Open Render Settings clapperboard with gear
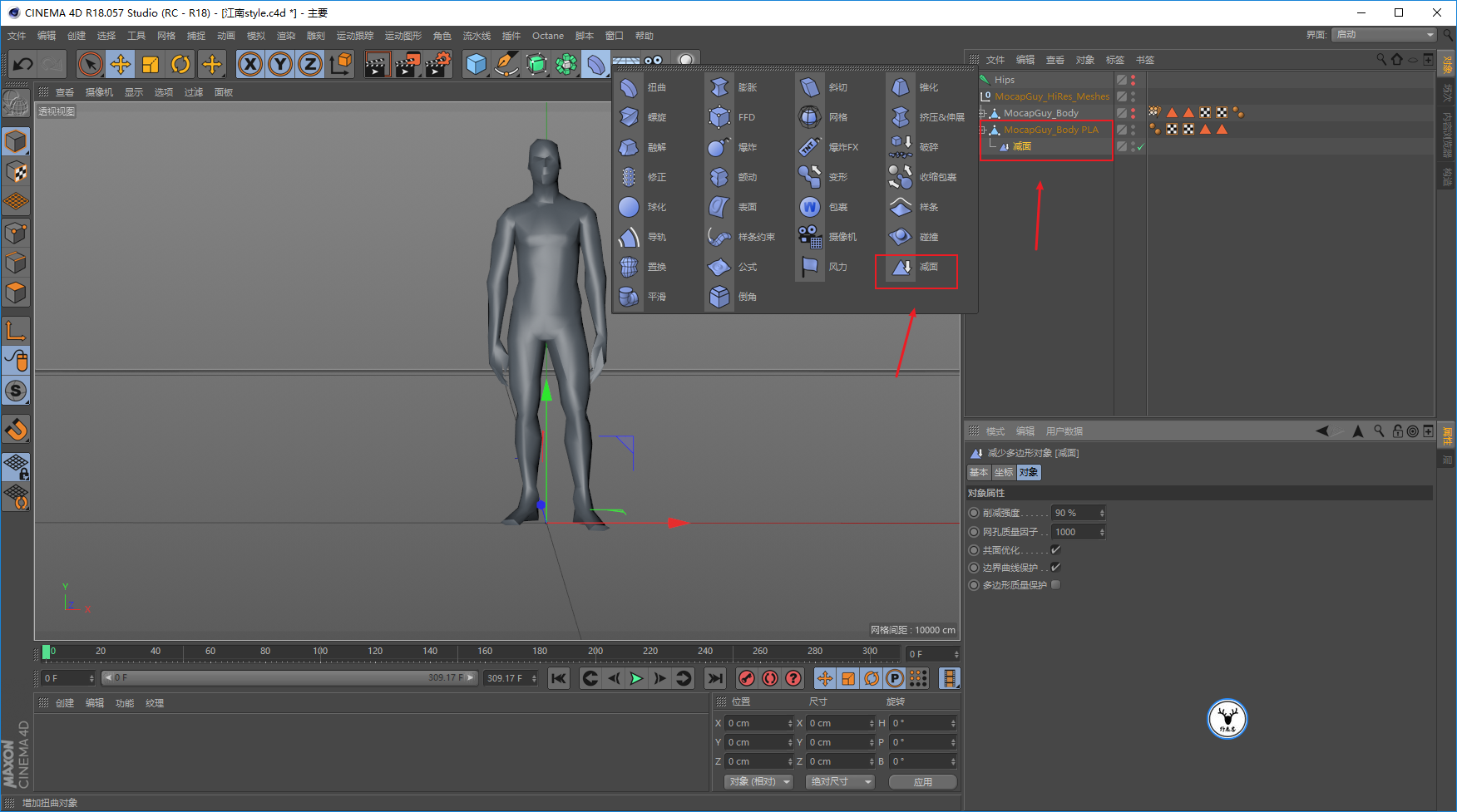1457x812 pixels. (437, 64)
